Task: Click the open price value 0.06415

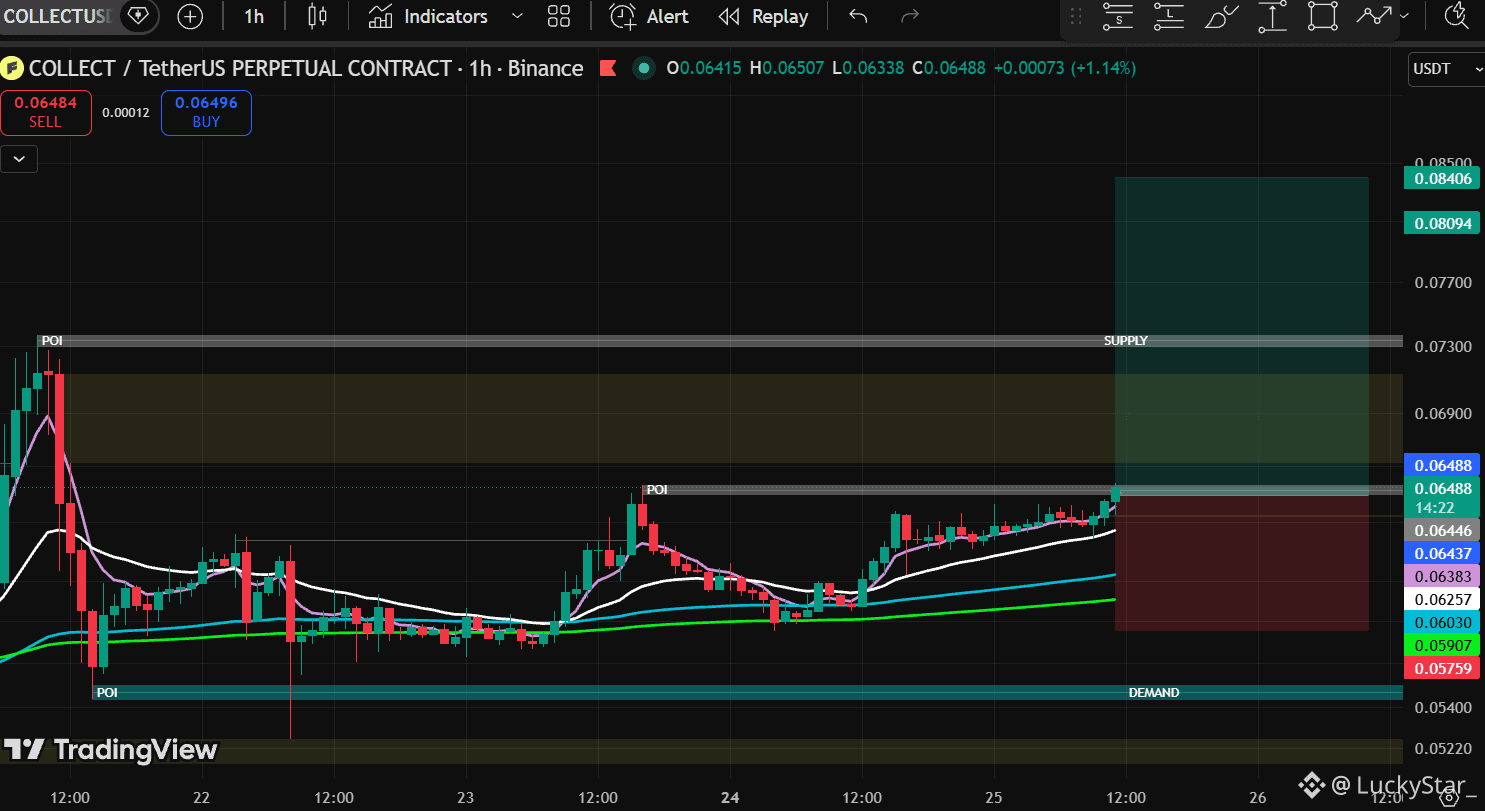Action: (711, 69)
